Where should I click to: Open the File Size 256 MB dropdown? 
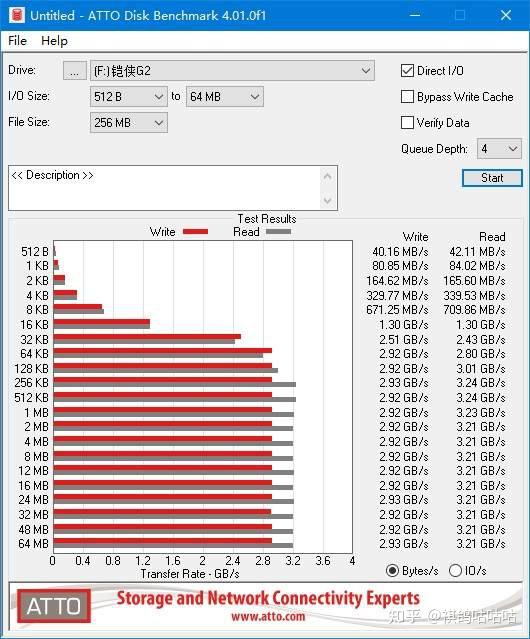pos(128,123)
